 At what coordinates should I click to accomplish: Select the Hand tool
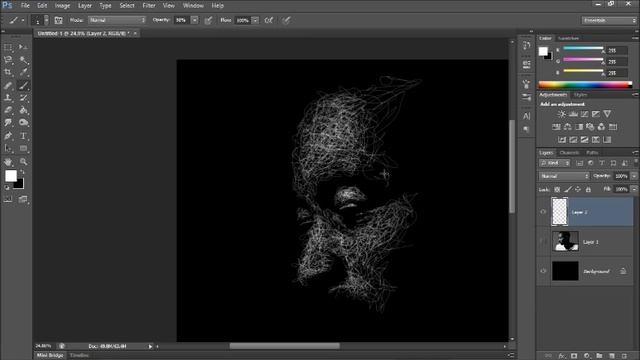tap(8, 162)
